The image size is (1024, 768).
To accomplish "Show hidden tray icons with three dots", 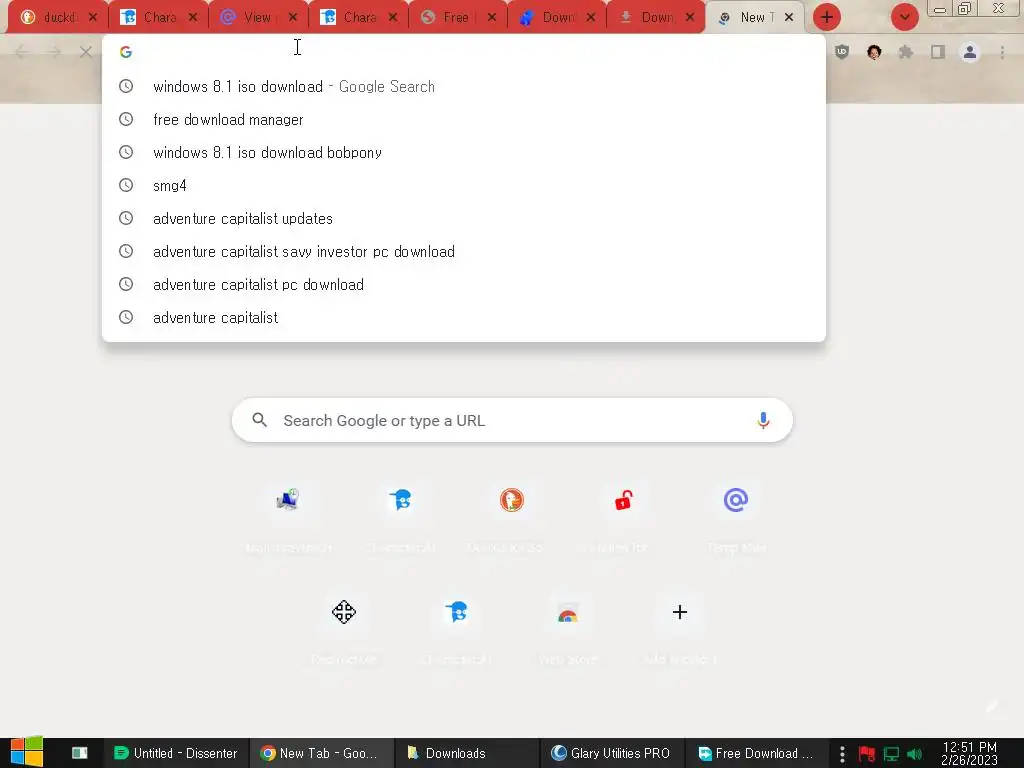I will point(842,754).
